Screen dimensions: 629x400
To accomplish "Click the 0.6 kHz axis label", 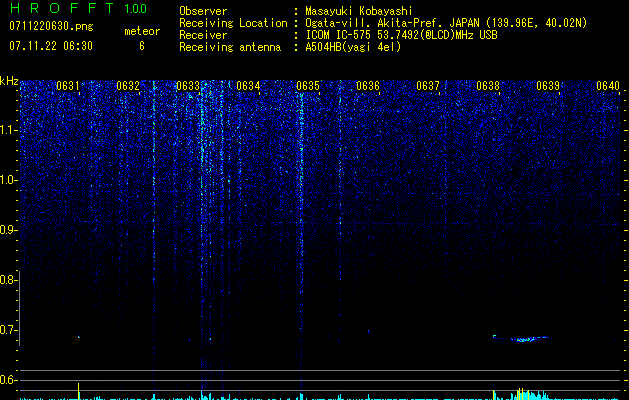I will tap(8, 380).
